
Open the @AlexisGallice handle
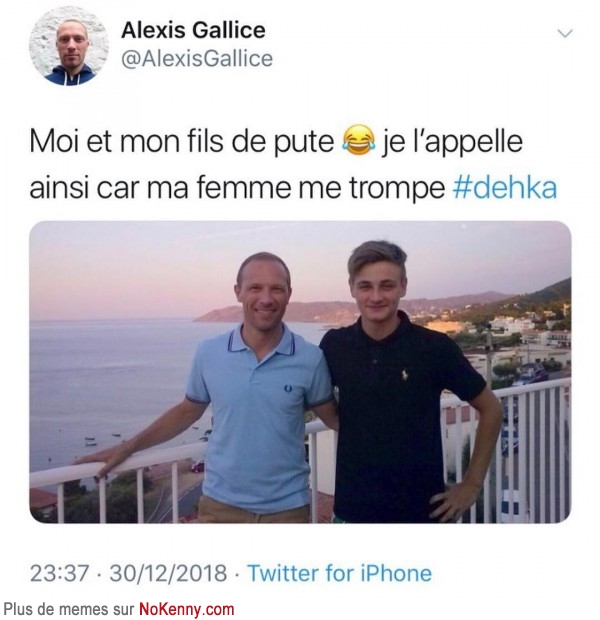(x=197, y=59)
